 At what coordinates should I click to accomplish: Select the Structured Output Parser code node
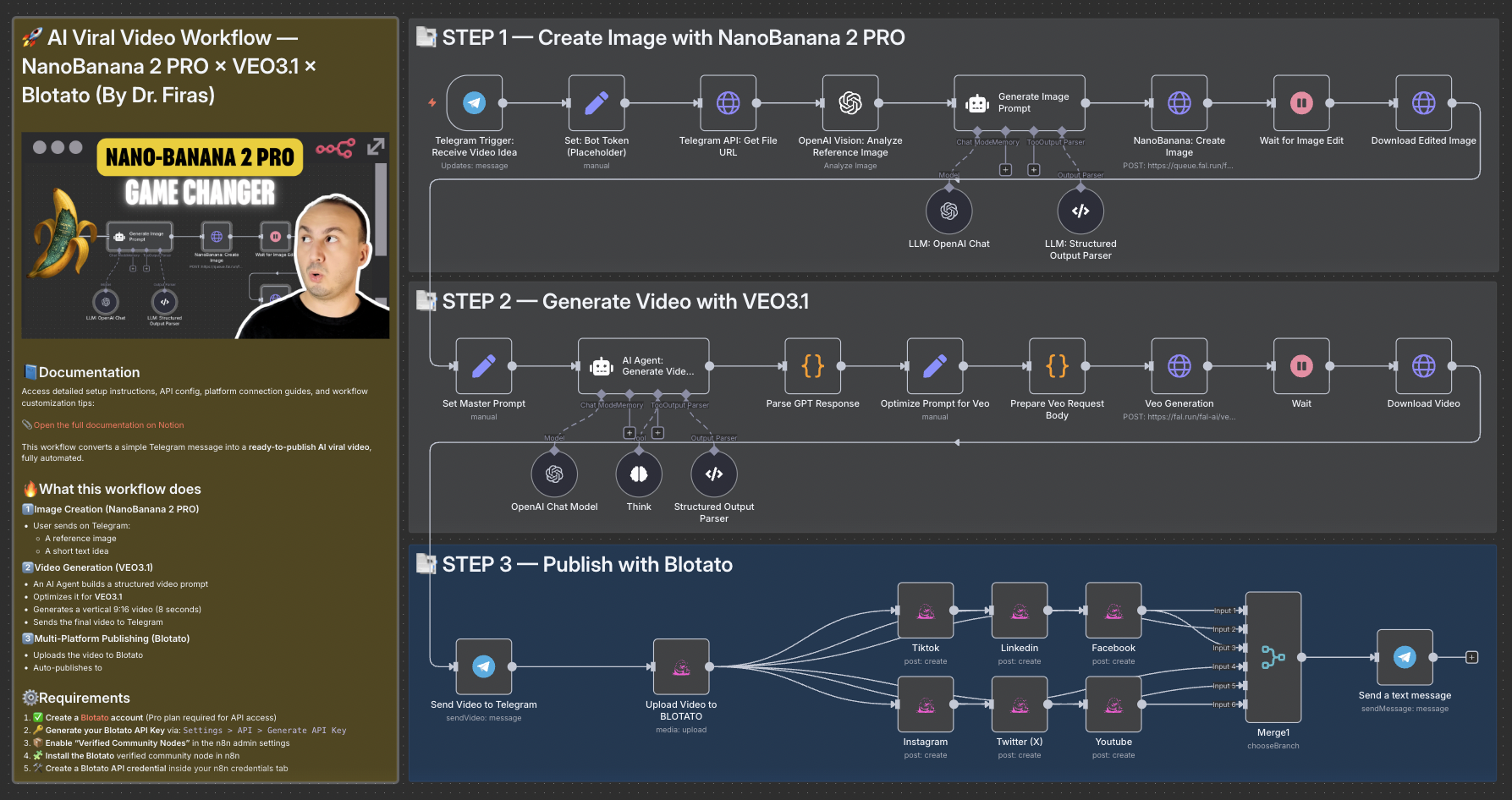[x=714, y=474]
